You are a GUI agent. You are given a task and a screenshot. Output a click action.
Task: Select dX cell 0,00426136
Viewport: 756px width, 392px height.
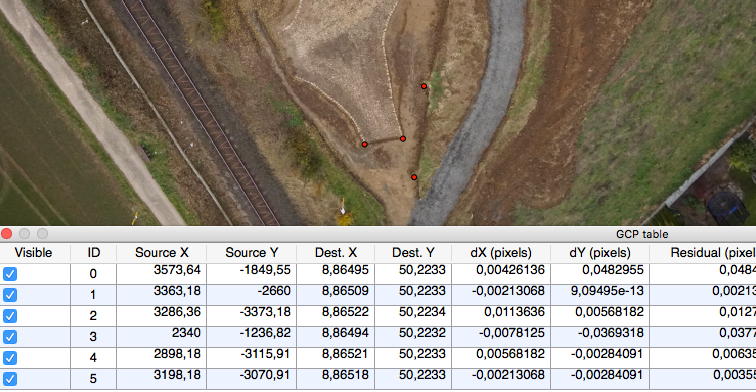pos(501,273)
